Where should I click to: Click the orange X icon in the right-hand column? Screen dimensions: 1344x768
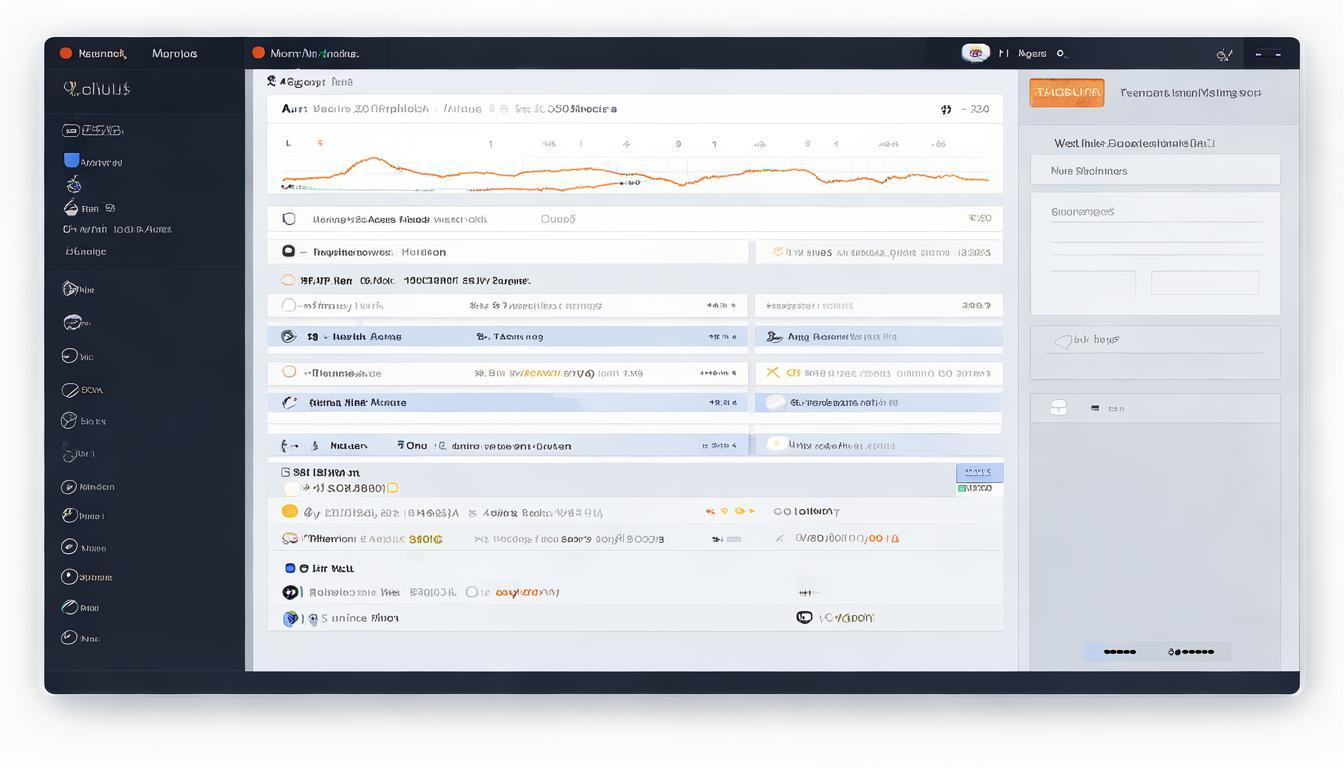tap(772, 372)
